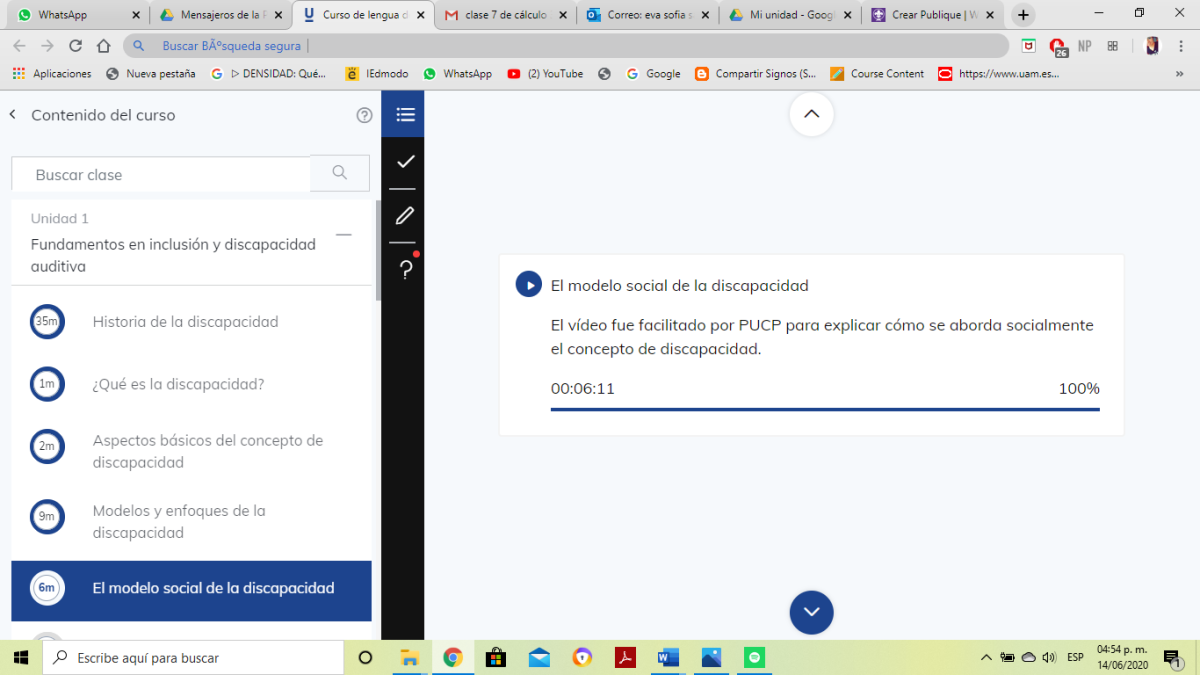Viewport: 1200px width, 675px height.
Task: Switch to Mi unidad Google Drive tab
Action: coord(791,15)
